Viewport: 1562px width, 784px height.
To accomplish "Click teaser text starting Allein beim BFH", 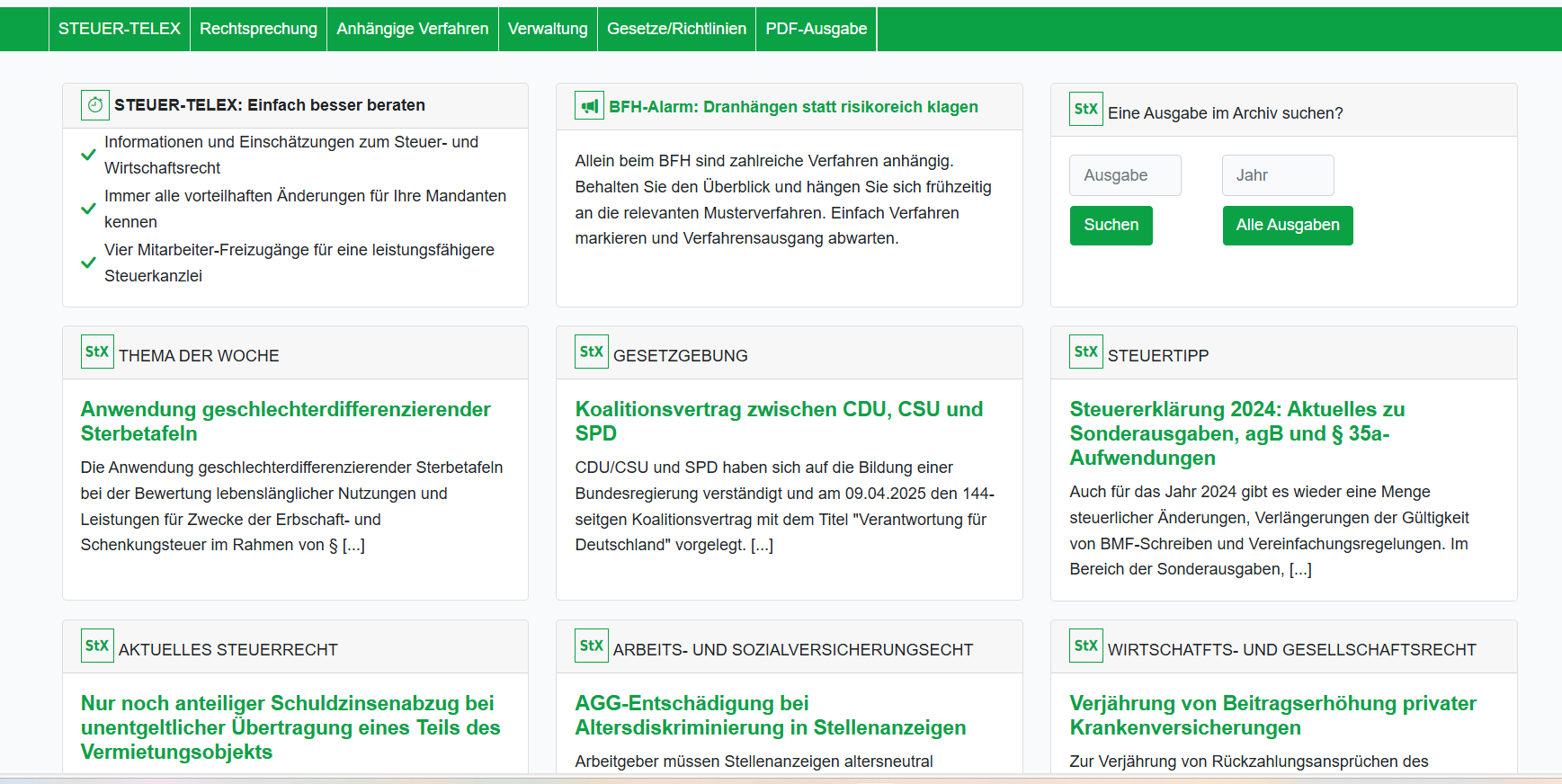I will point(783,200).
